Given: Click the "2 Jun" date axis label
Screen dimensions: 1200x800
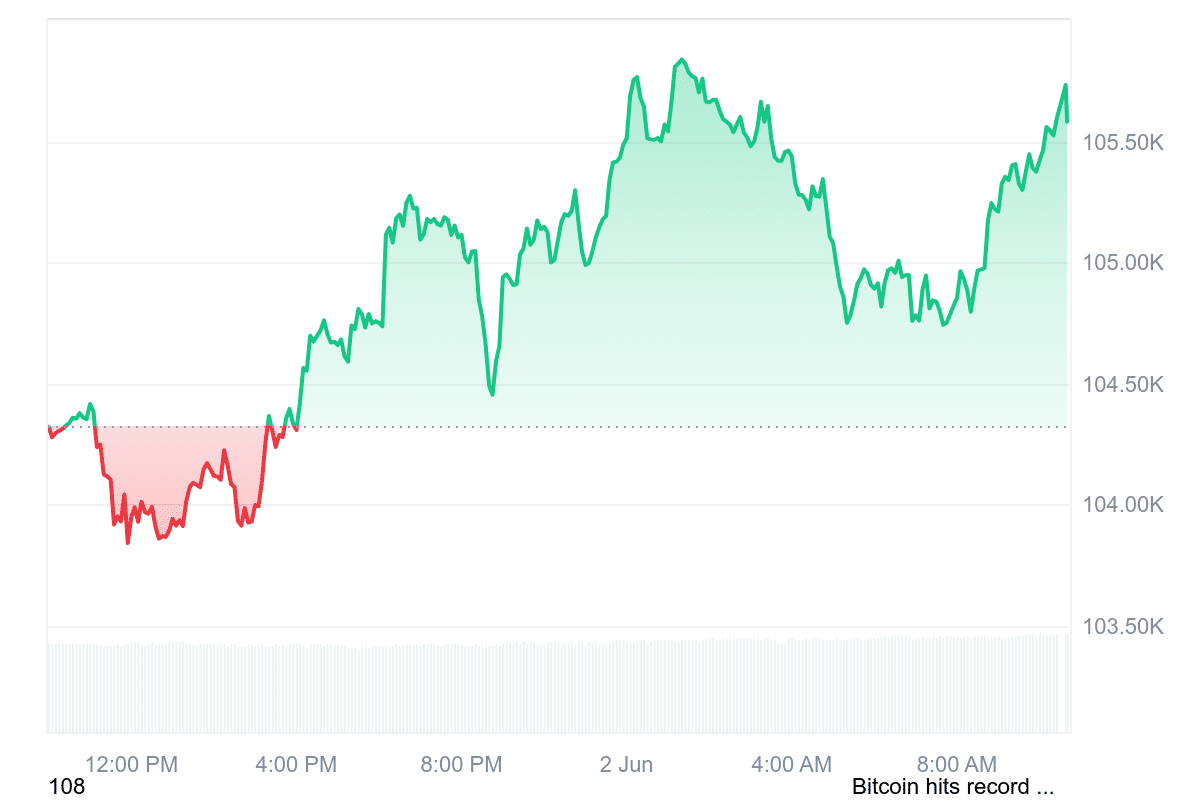Looking at the screenshot, I should point(626,765).
